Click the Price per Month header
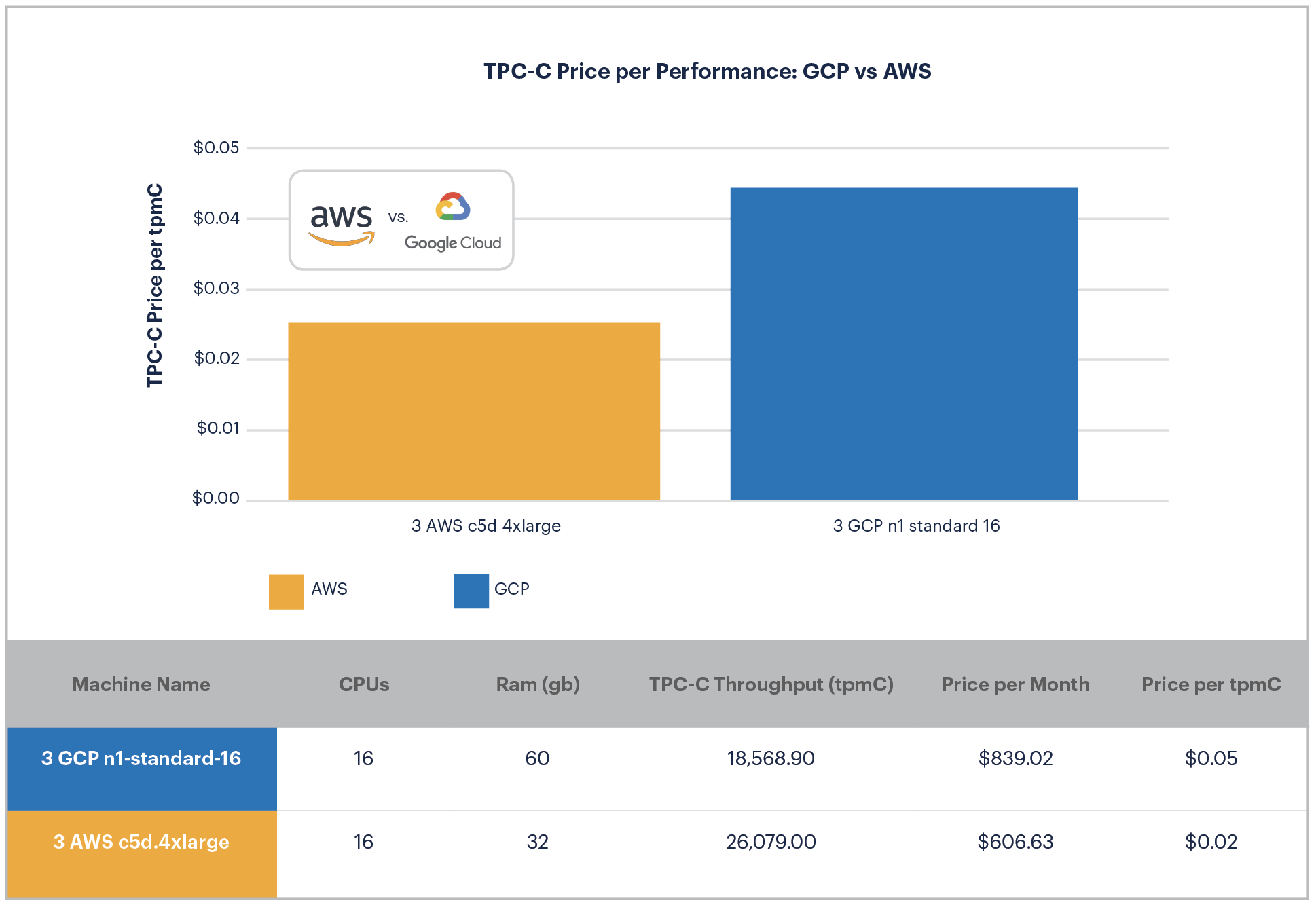 pos(1015,684)
